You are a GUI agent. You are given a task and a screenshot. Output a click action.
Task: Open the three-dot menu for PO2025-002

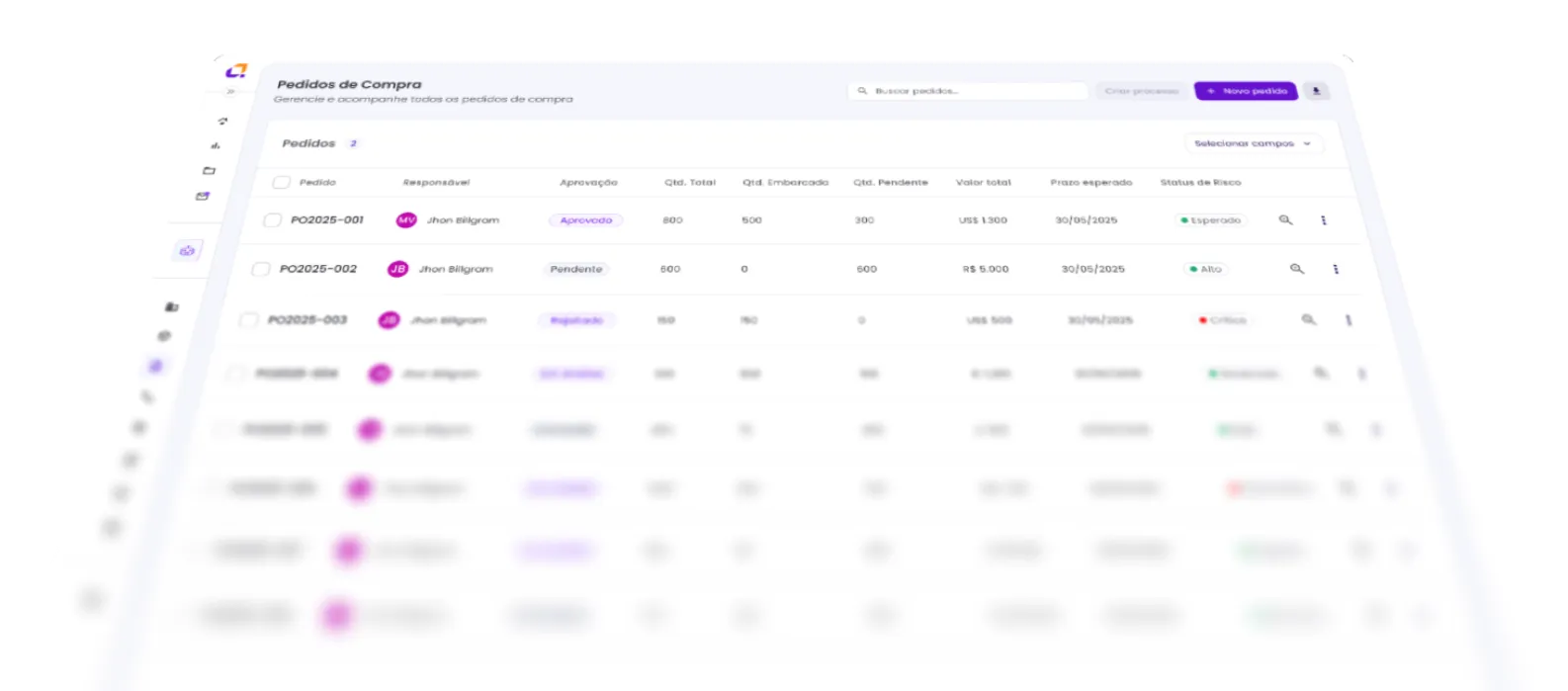1336,269
